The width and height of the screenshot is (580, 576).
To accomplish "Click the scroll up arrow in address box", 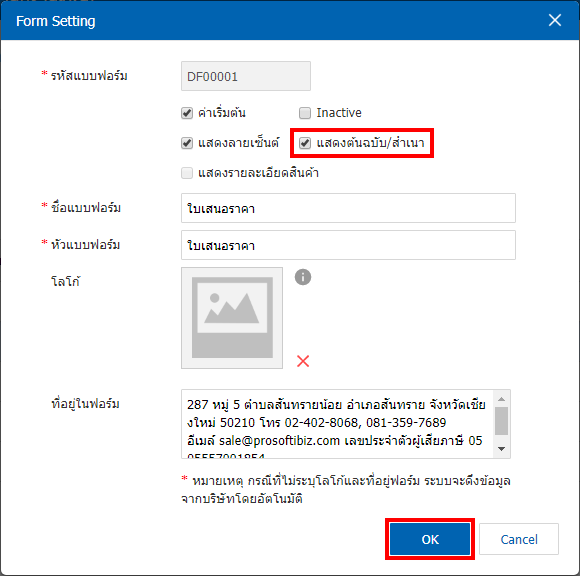I will (x=502, y=398).
